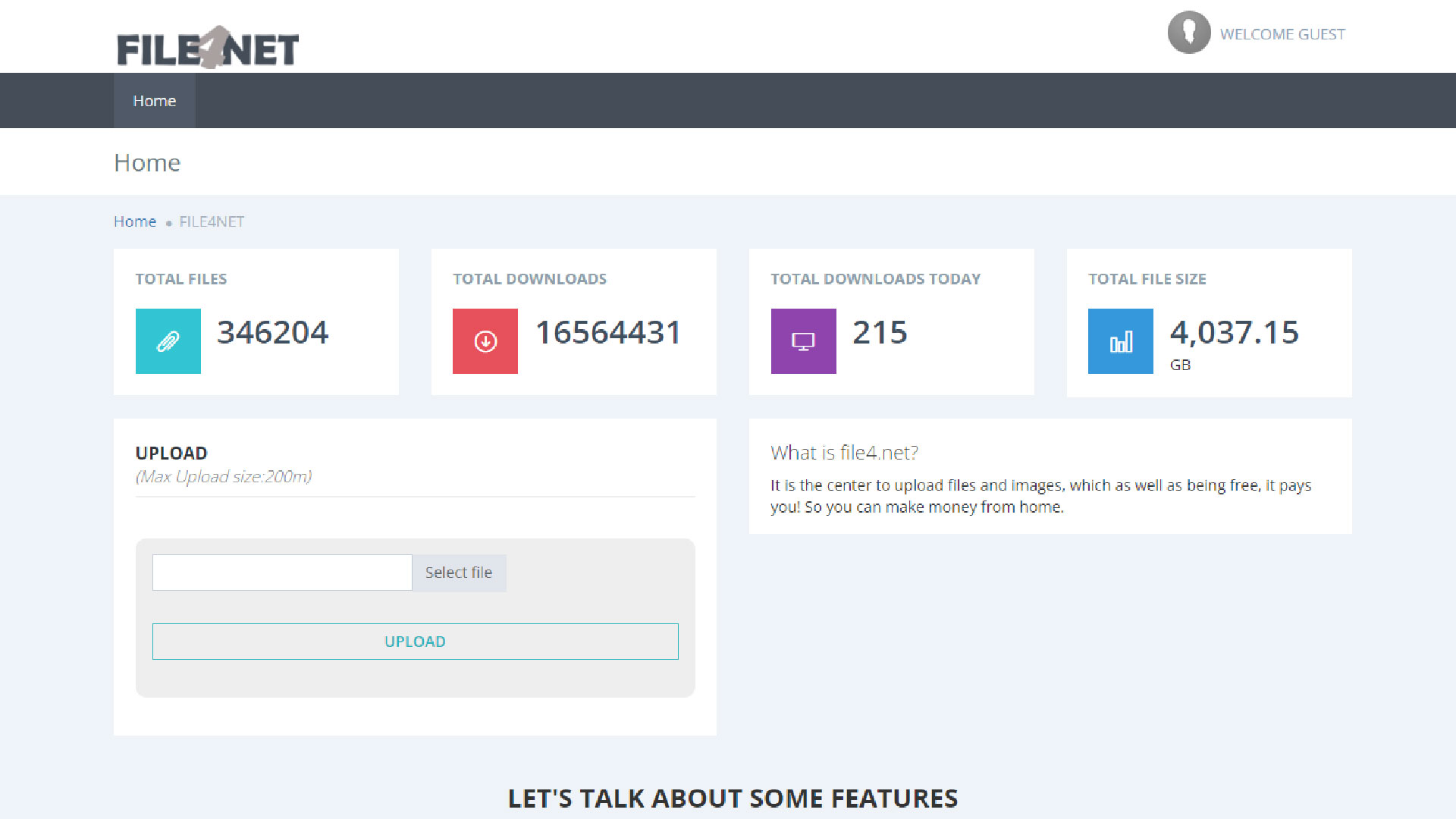Click the teal paperclip Total Files icon

(168, 341)
